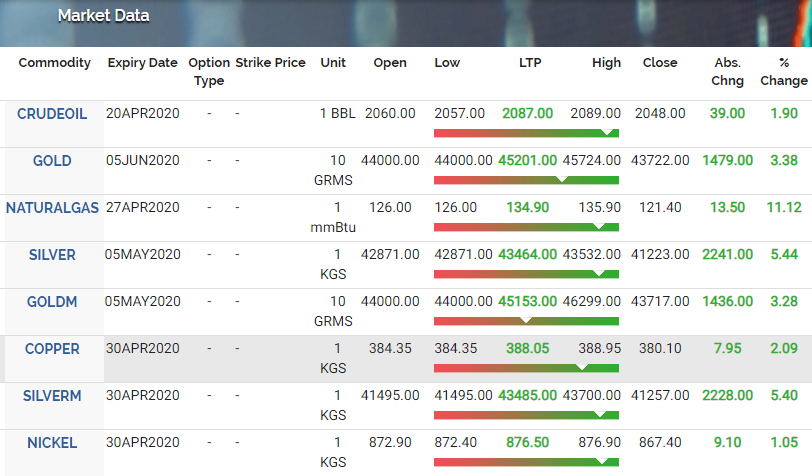
Task: Click the Market Data panel title
Action: coord(104,16)
